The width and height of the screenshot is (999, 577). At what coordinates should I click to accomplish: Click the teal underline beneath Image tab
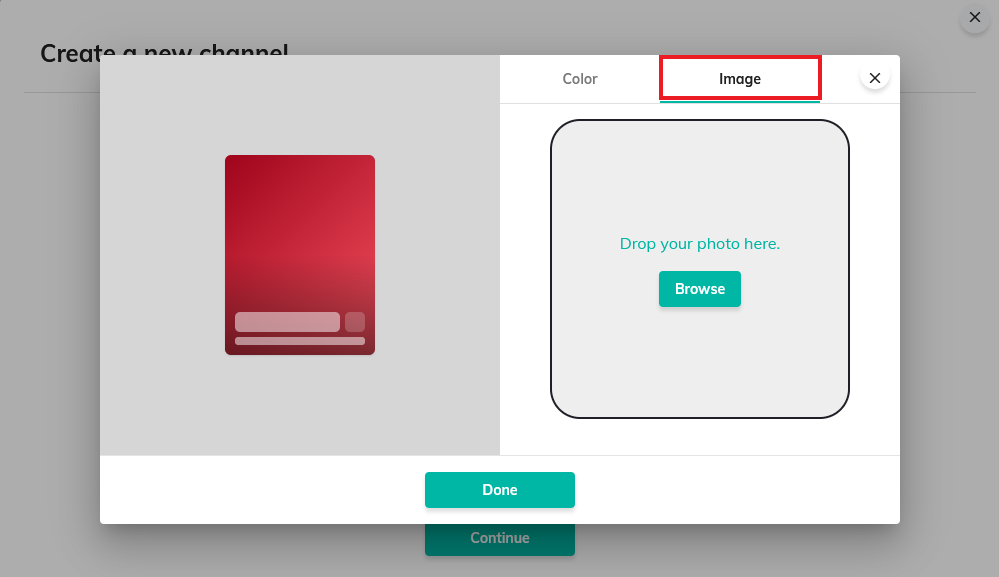tap(740, 101)
